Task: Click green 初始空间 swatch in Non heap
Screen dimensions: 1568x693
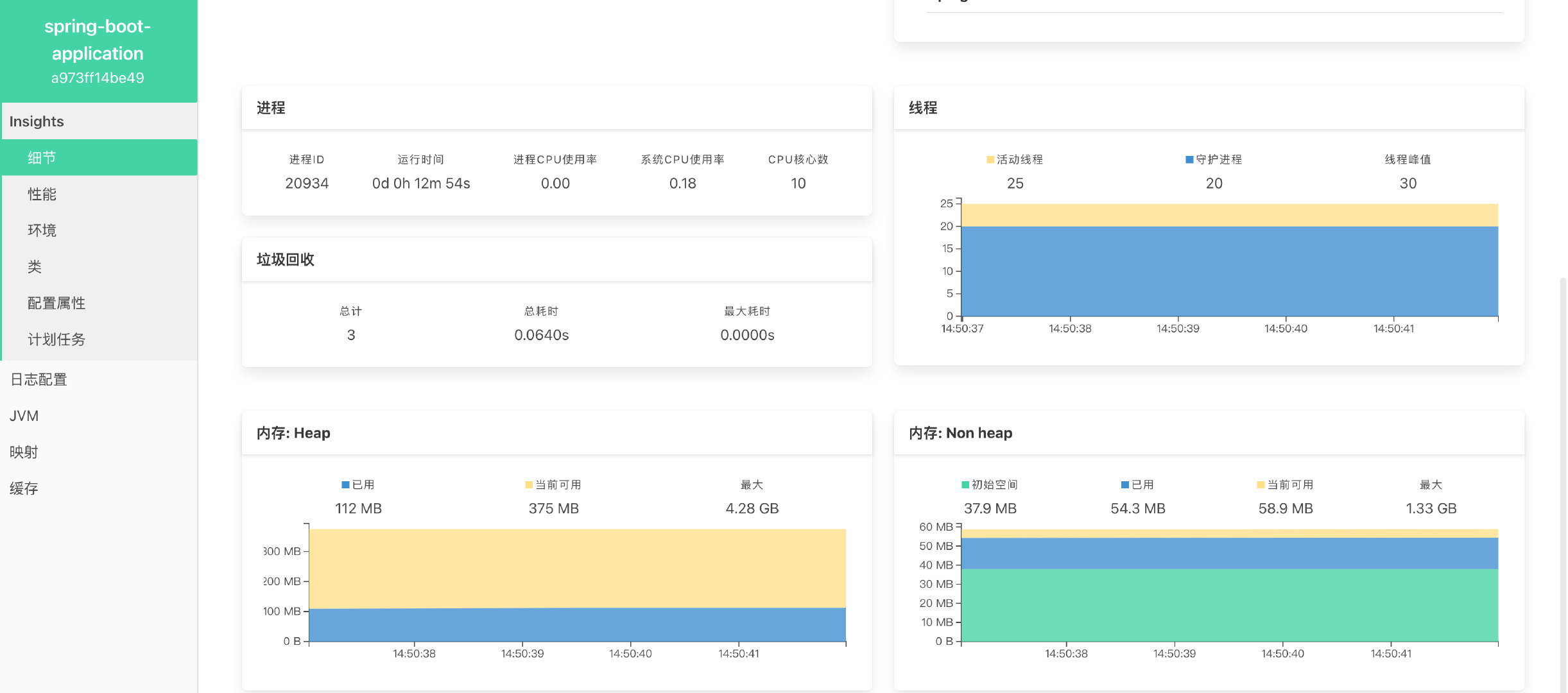Action: (x=965, y=484)
